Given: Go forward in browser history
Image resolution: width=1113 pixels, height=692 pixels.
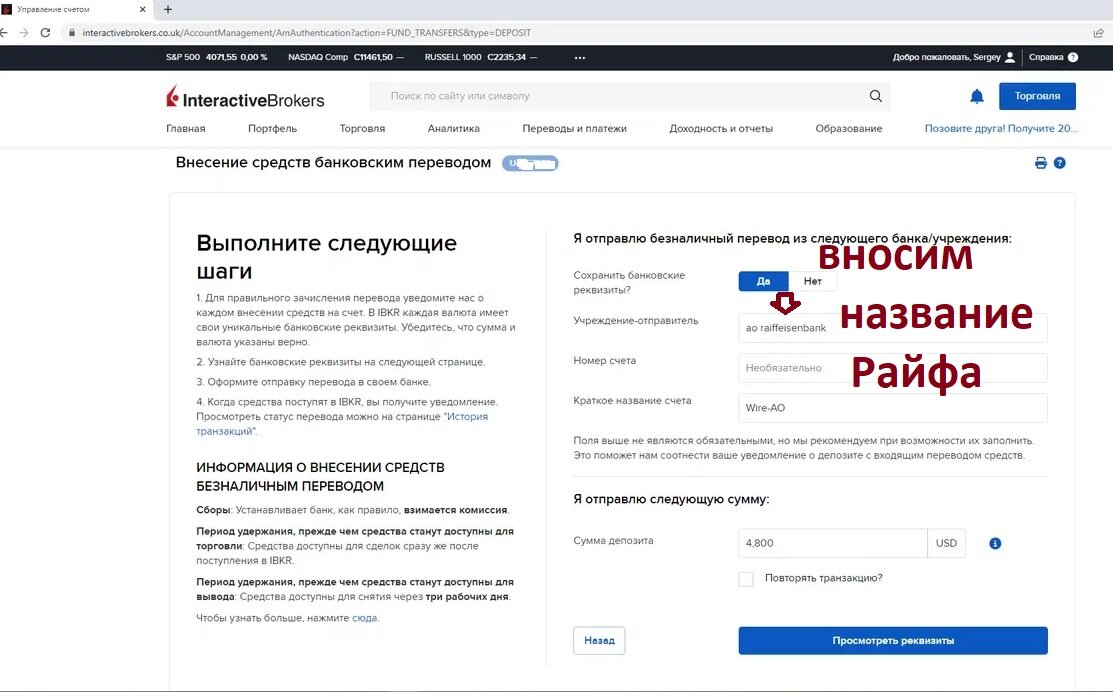Looking at the screenshot, I should [x=24, y=33].
